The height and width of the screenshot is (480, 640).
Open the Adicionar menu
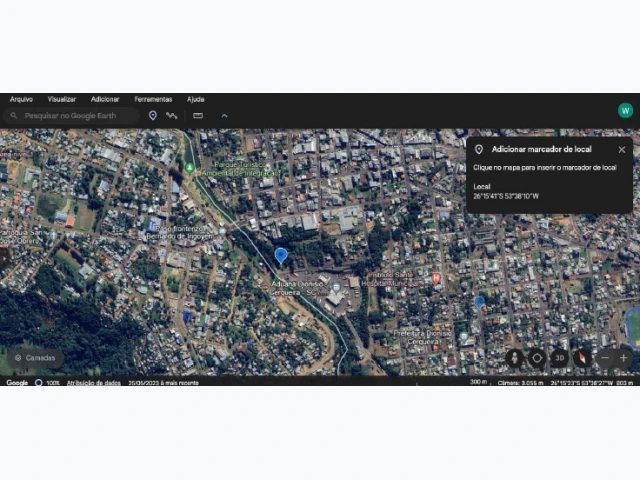(105, 99)
